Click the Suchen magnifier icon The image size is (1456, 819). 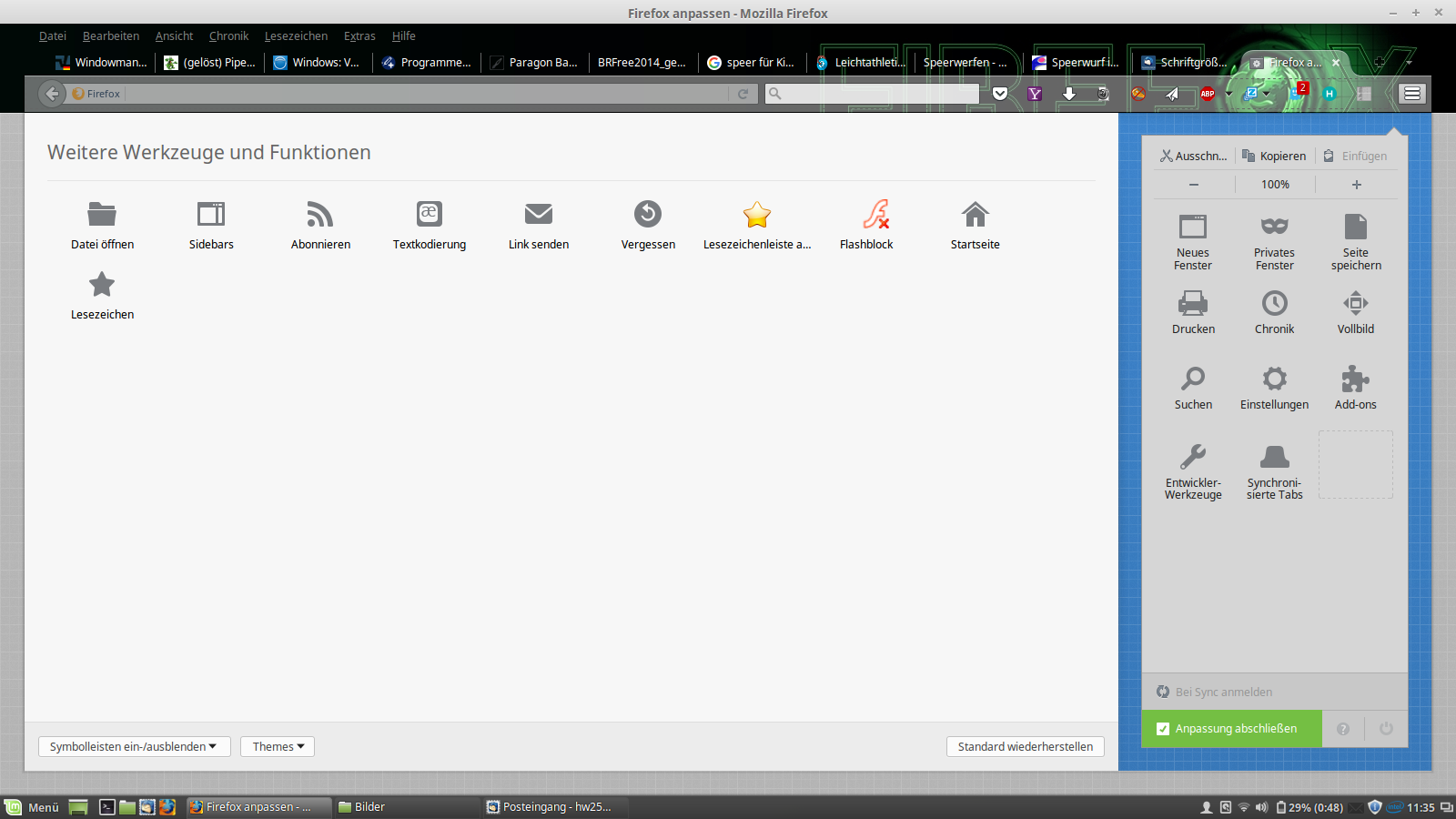(x=1193, y=378)
